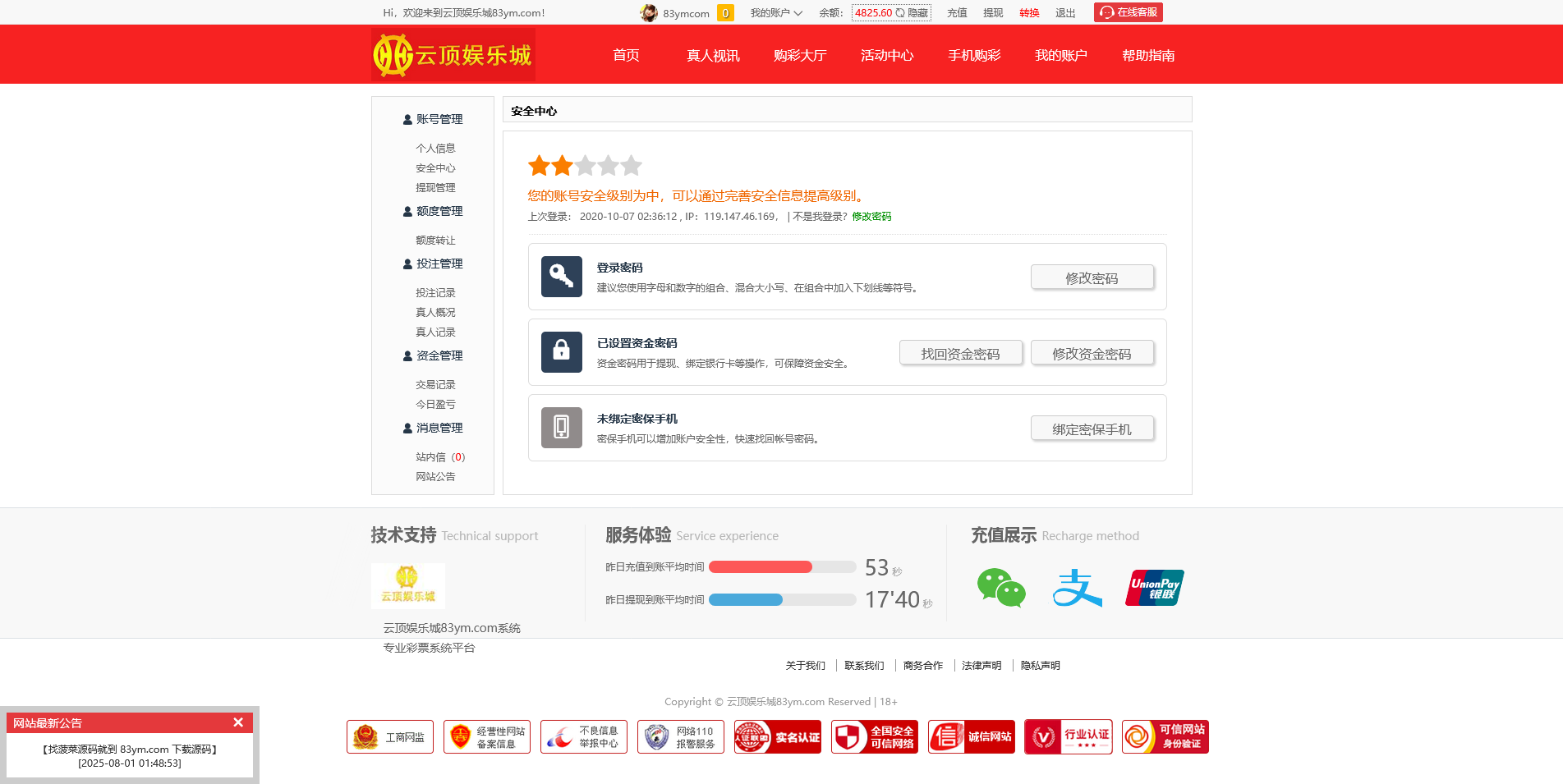
Task: Go to 活动中心 in navigation bar
Action: point(886,55)
